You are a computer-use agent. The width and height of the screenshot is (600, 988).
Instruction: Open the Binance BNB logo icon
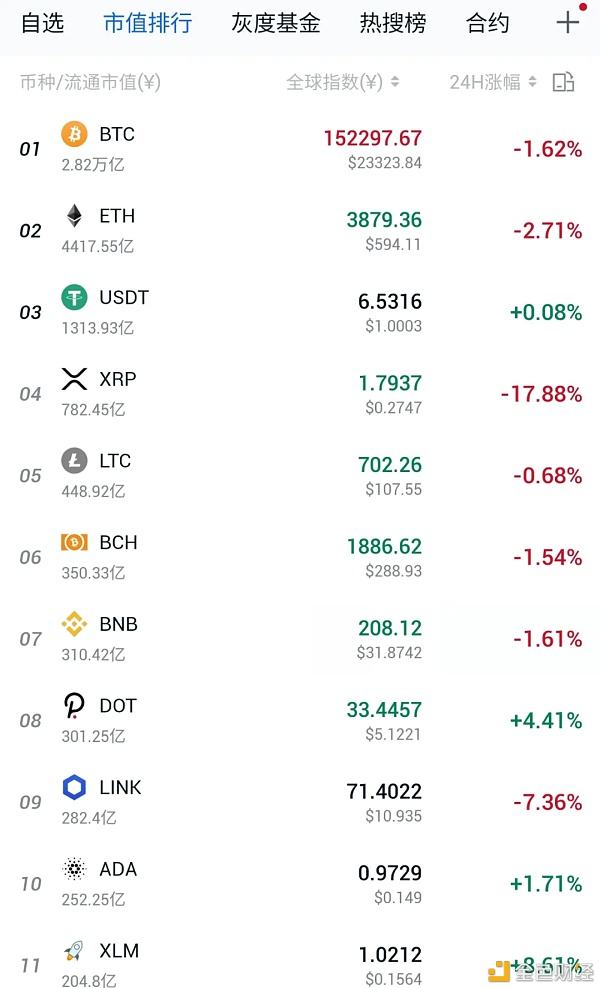pos(74,624)
